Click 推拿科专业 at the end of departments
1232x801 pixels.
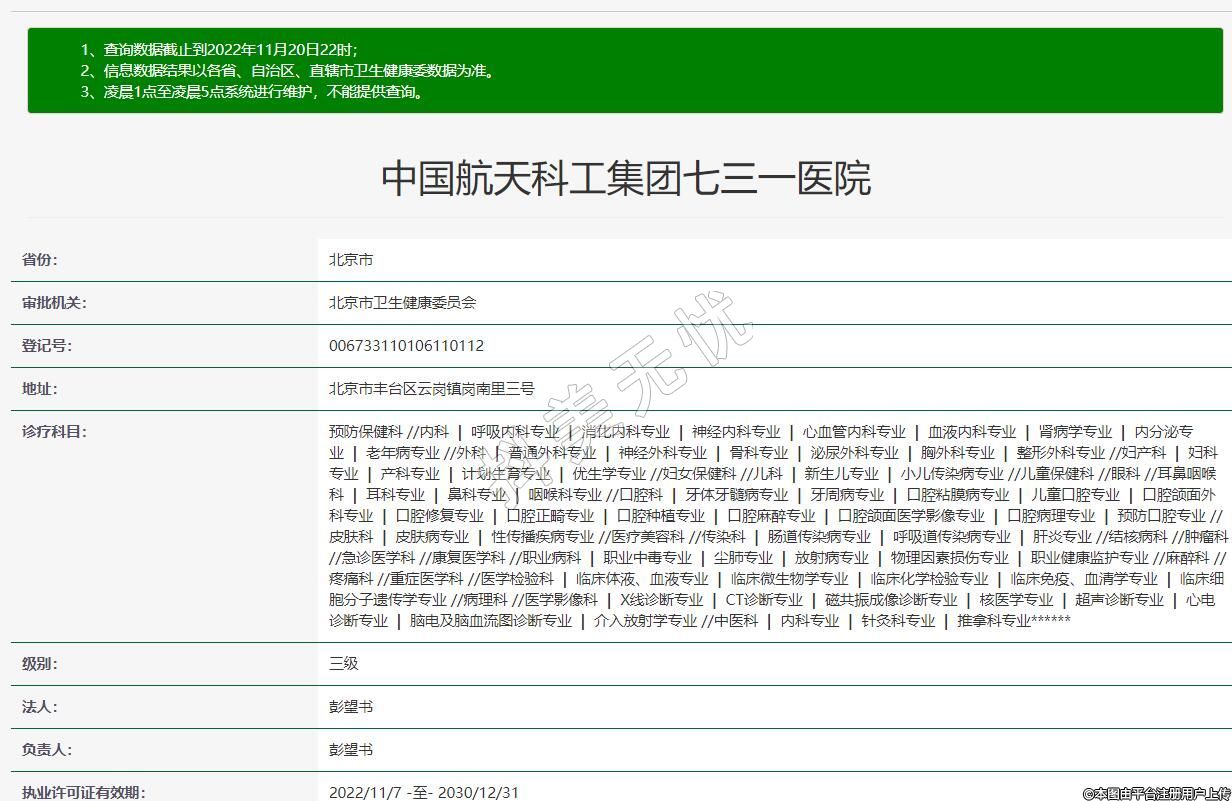pyautogui.click(x=993, y=620)
